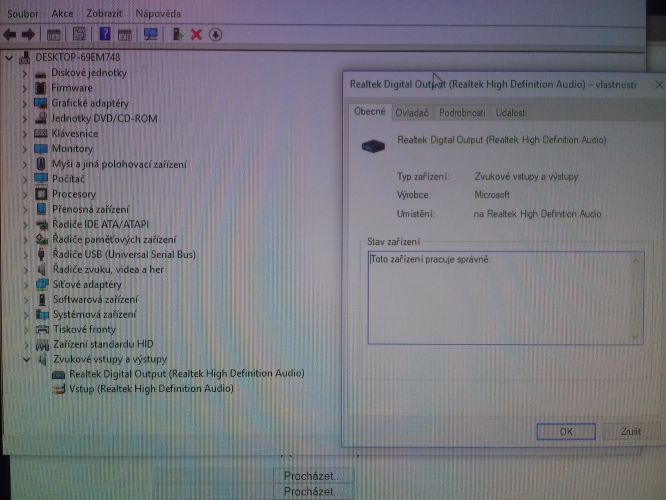Collapse the DESKTOP-69EM748 root node
This screenshot has width=666, height=500.
tap(9, 57)
